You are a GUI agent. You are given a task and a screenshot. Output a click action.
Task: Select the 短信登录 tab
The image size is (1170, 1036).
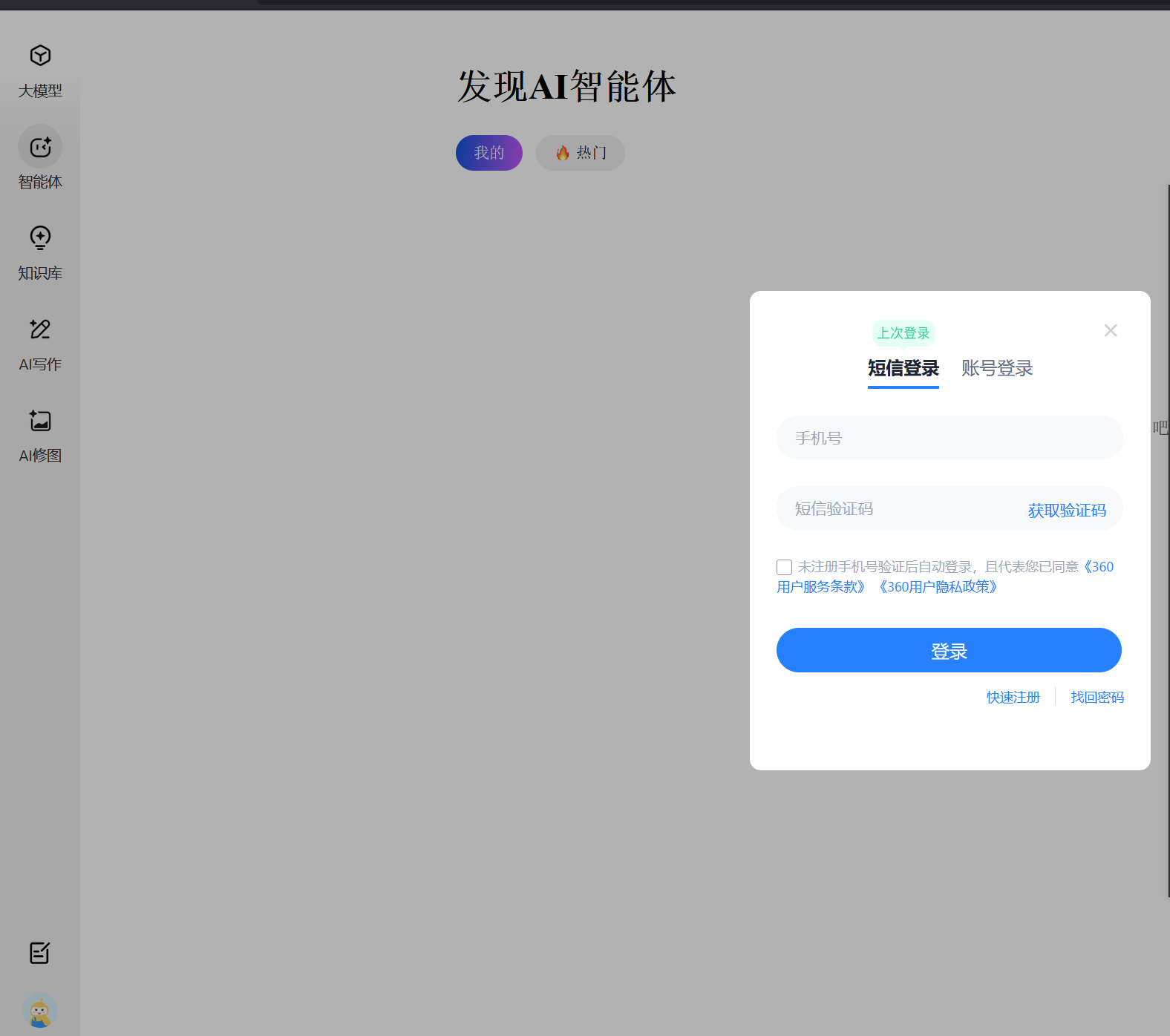[903, 369]
